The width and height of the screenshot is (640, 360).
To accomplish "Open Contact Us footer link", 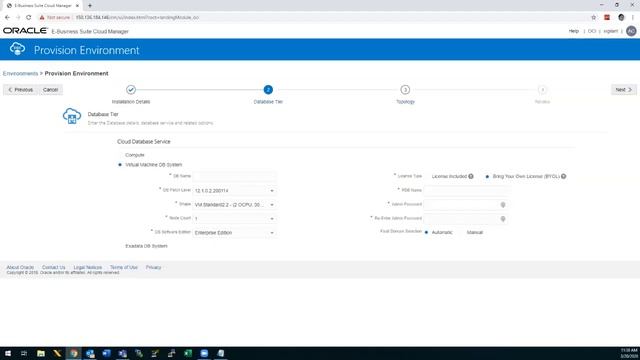I will (53, 267).
